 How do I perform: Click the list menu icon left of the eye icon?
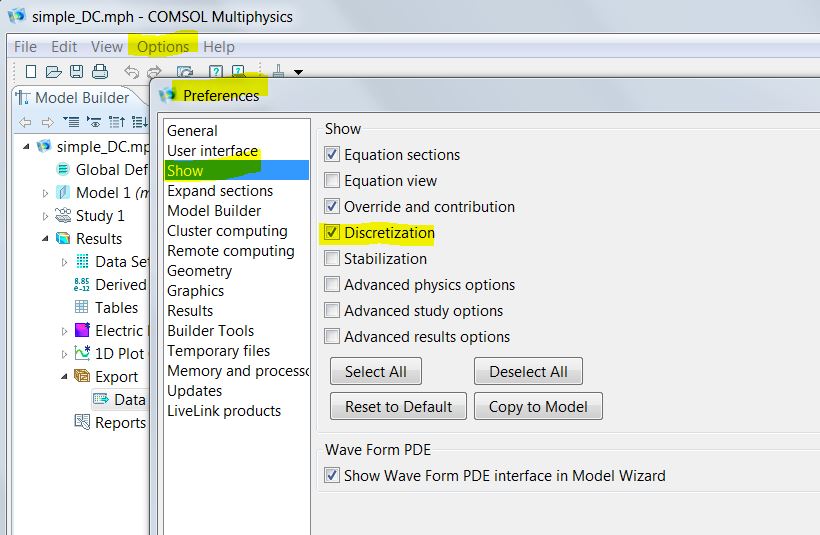point(71,122)
